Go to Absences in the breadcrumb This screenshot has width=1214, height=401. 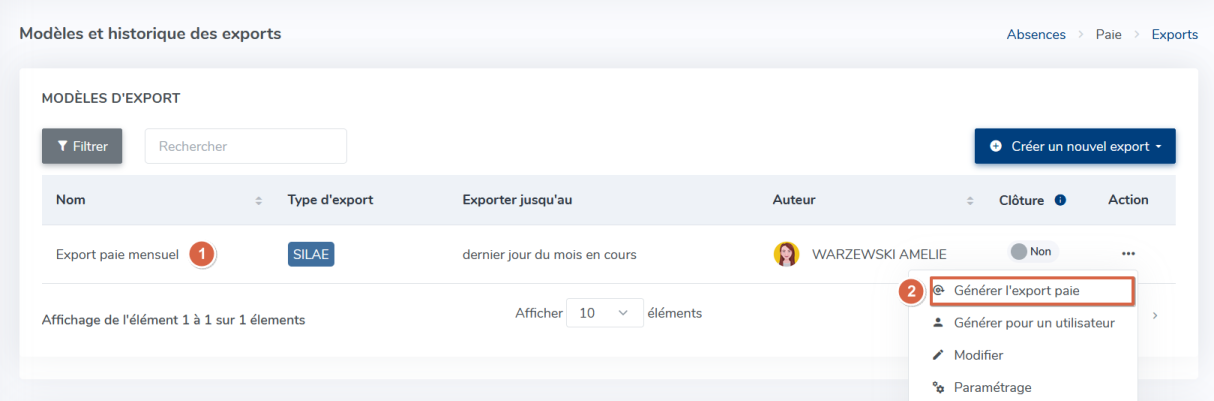click(1036, 34)
